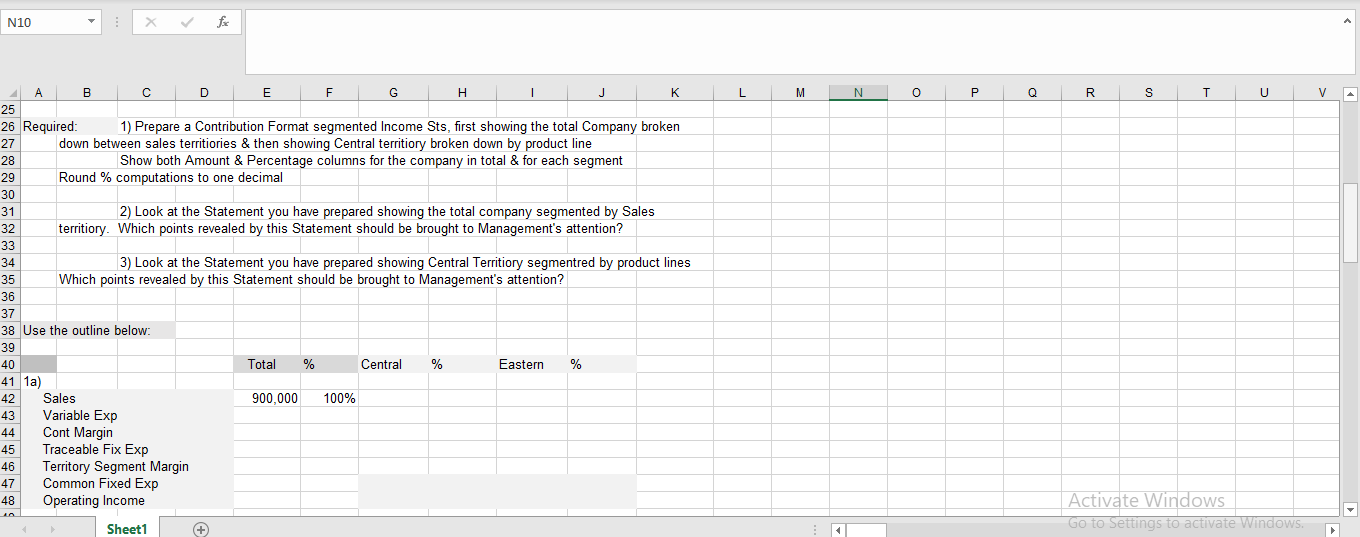Image resolution: width=1360 pixels, height=537 pixels.
Task: Click vertical scrollbar down arrow
Action: point(1349,509)
